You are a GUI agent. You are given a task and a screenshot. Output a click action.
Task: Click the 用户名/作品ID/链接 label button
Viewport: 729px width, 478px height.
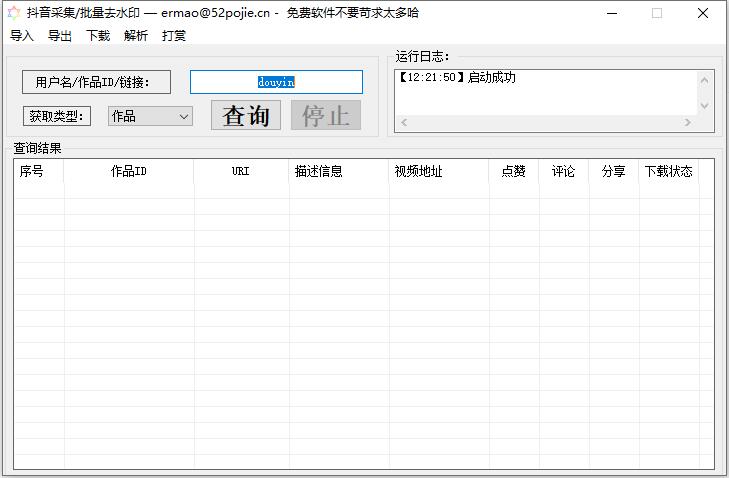[x=96, y=82]
